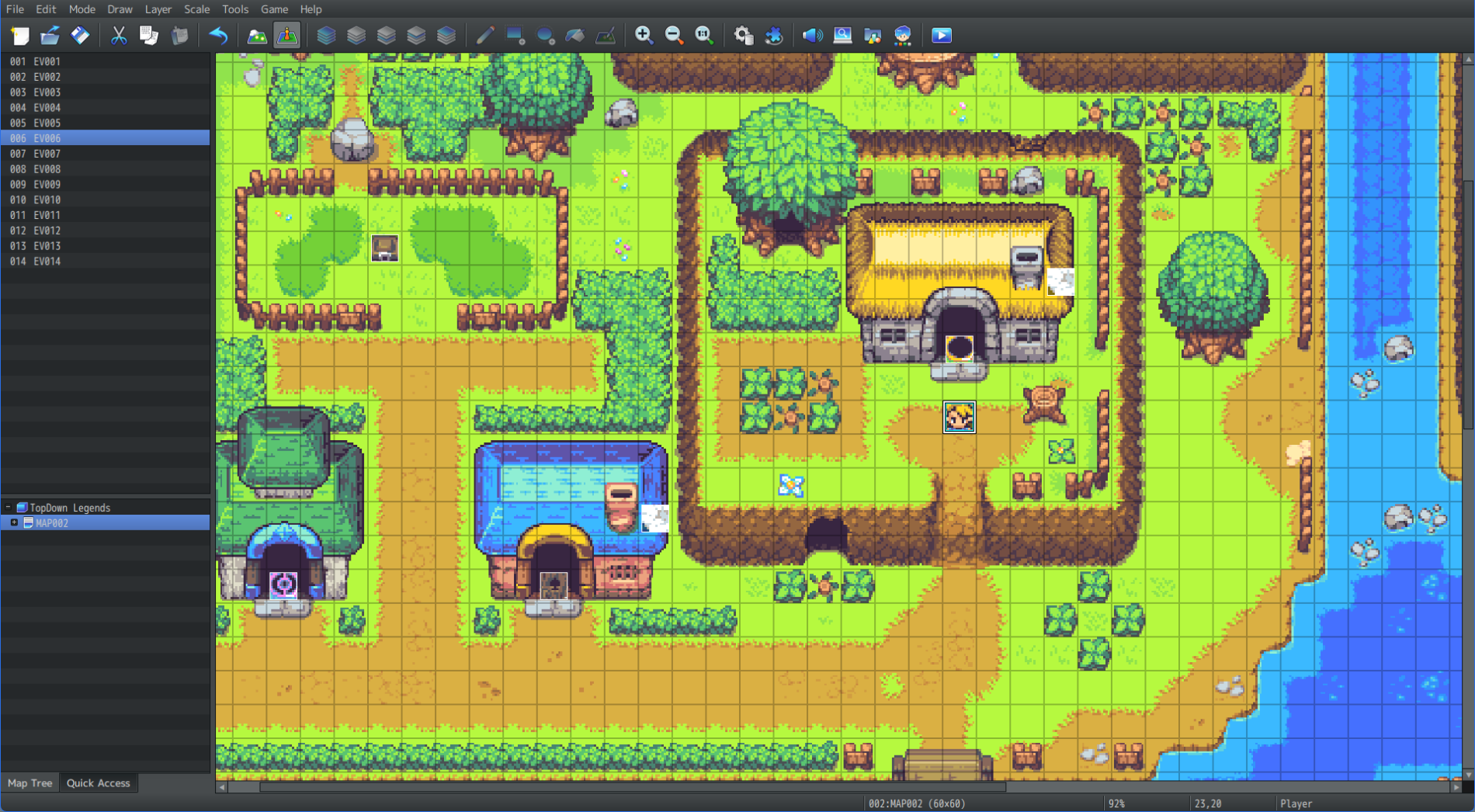Open the Database gear icon
The height and width of the screenshot is (812, 1475).
coord(744,35)
